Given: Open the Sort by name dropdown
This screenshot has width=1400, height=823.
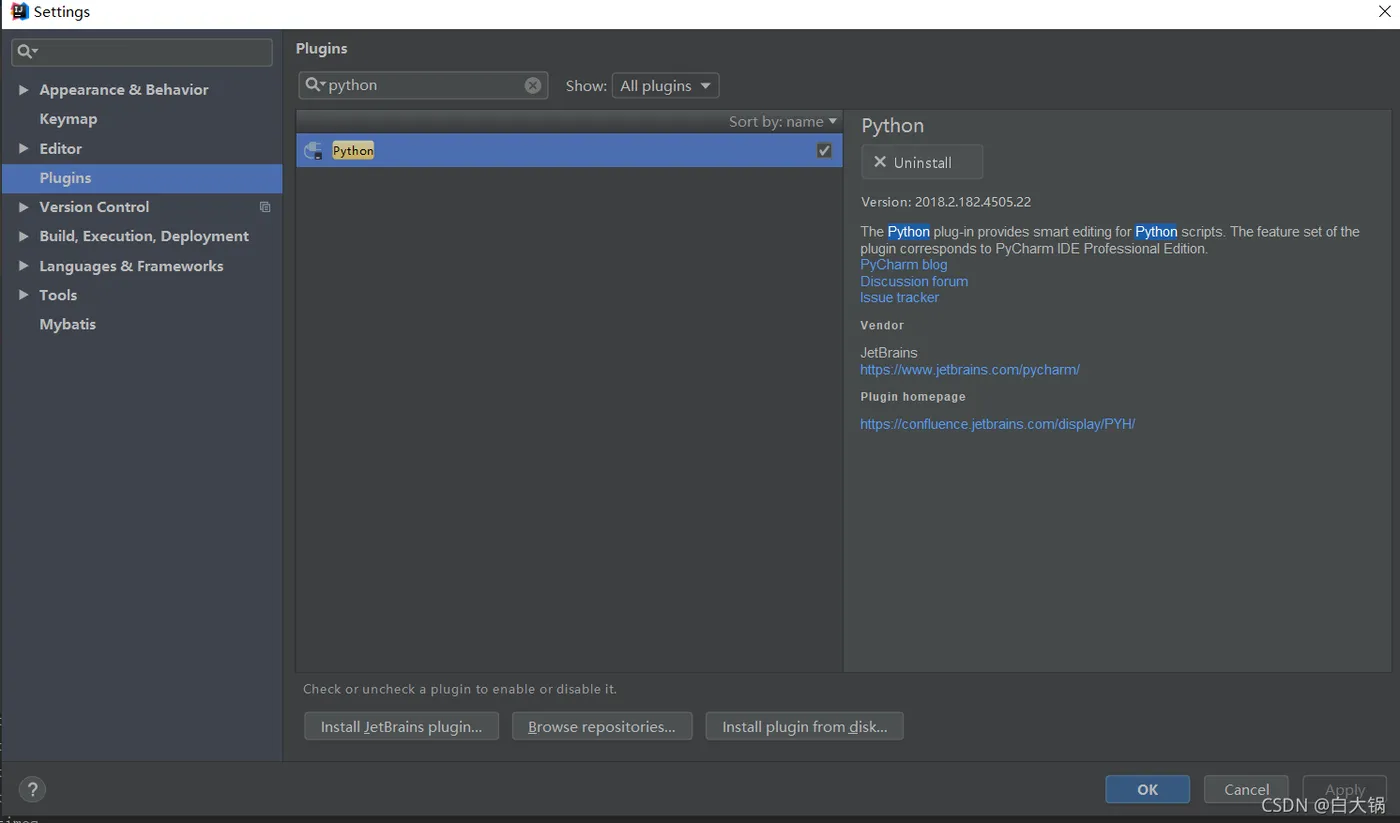Looking at the screenshot, I should click(782, 122).
